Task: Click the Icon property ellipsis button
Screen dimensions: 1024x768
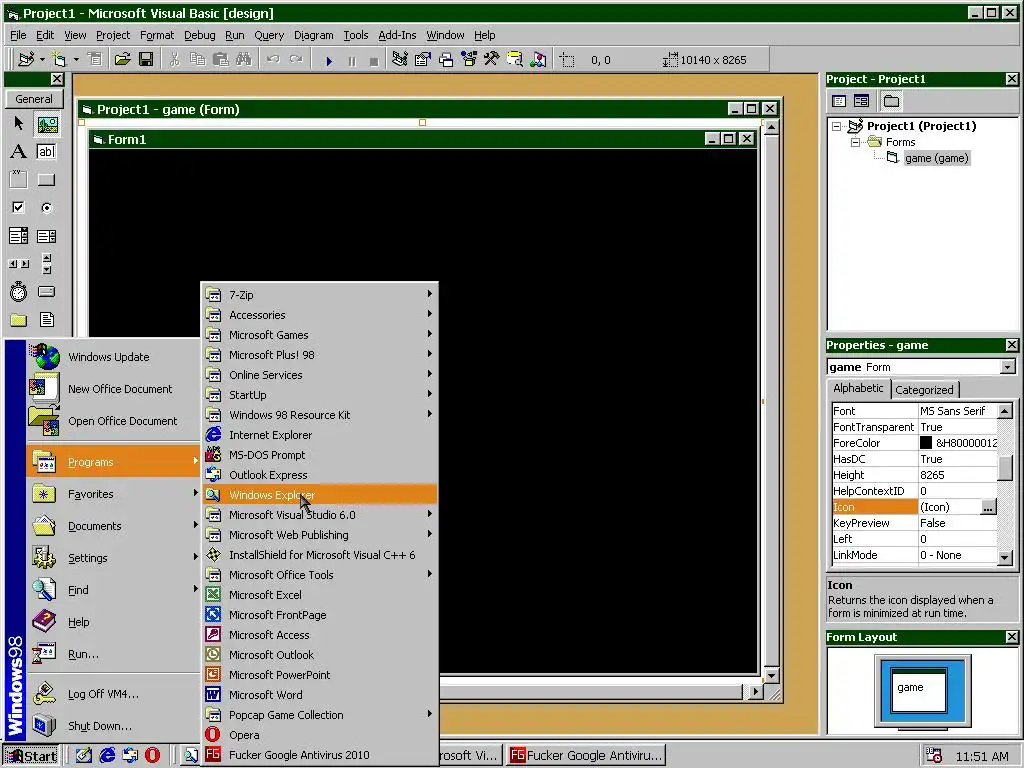Action: click(x=988, y=507)
